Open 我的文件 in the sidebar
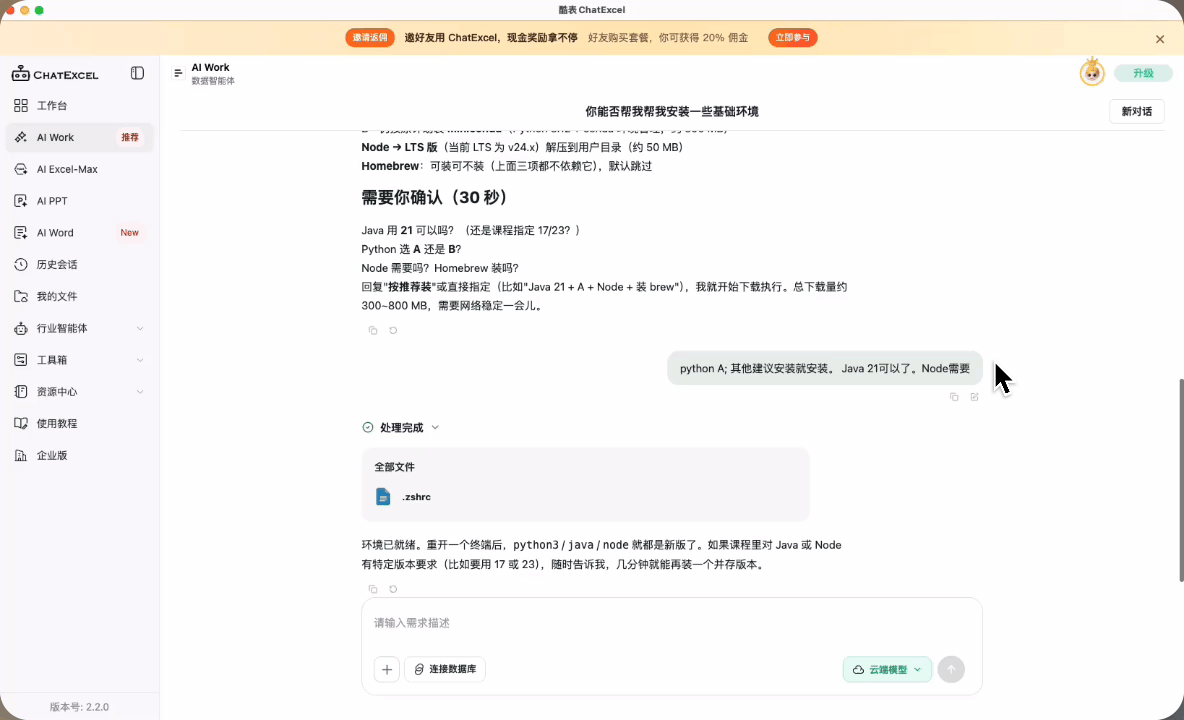The image size is (1184, 720). point(80,296)
